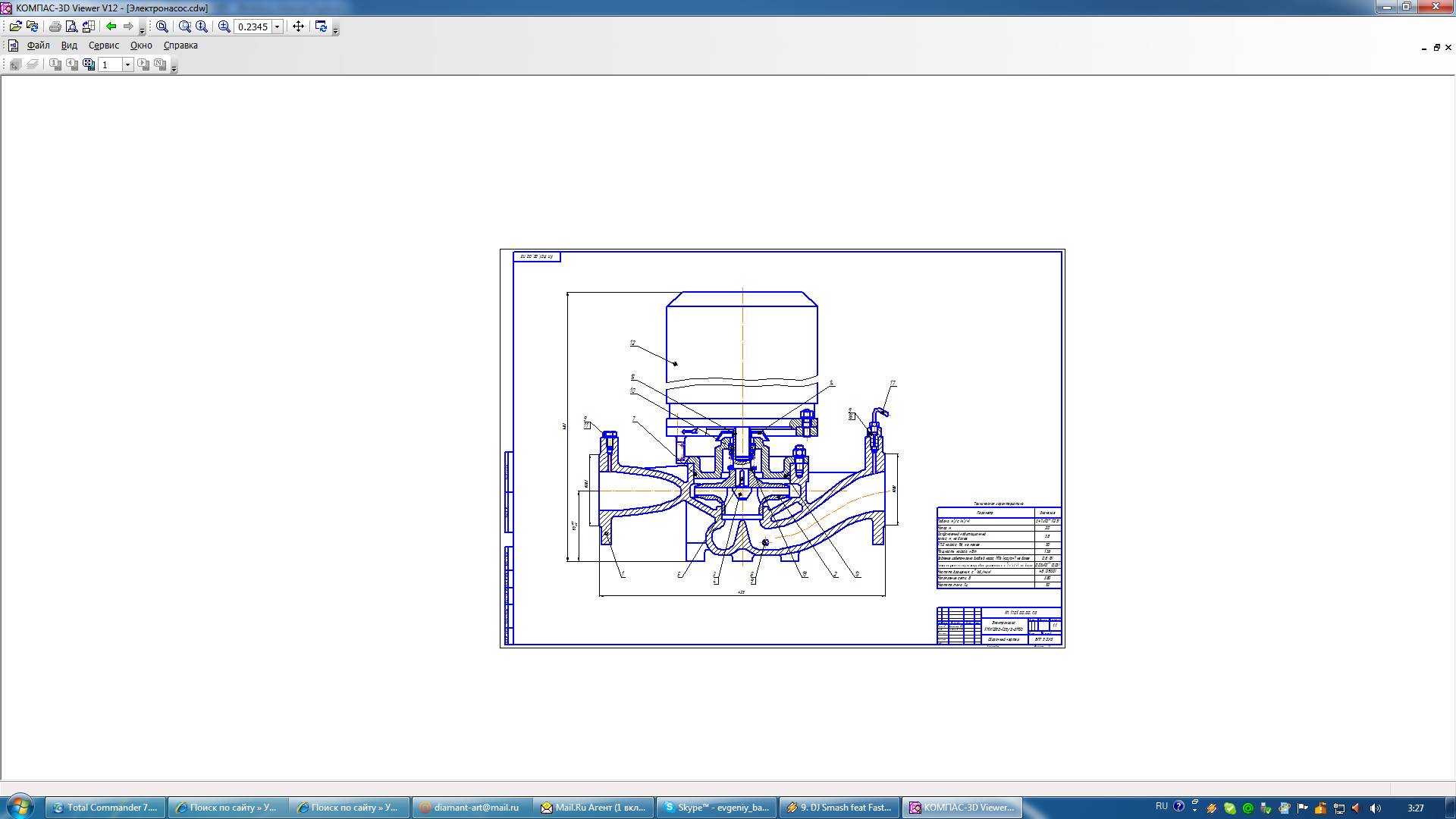Click the refresh view icon
This screenshot has width=1456, height=819.
(321, 27)
